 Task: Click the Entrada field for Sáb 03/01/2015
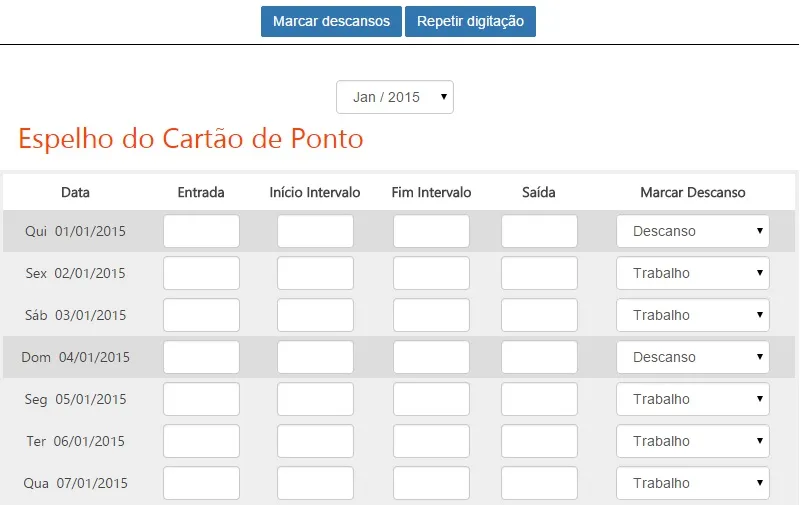(201, 315)
